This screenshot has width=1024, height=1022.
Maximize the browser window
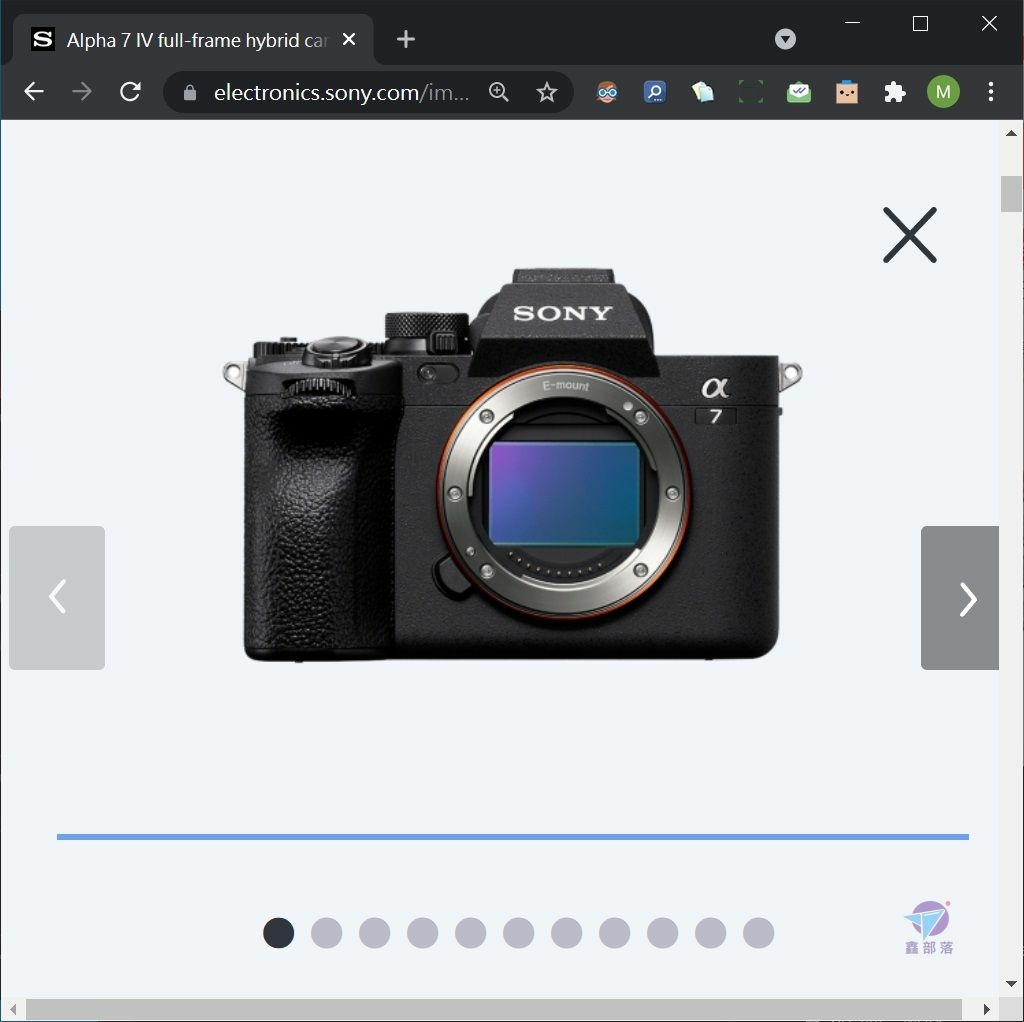click(920, 24)
